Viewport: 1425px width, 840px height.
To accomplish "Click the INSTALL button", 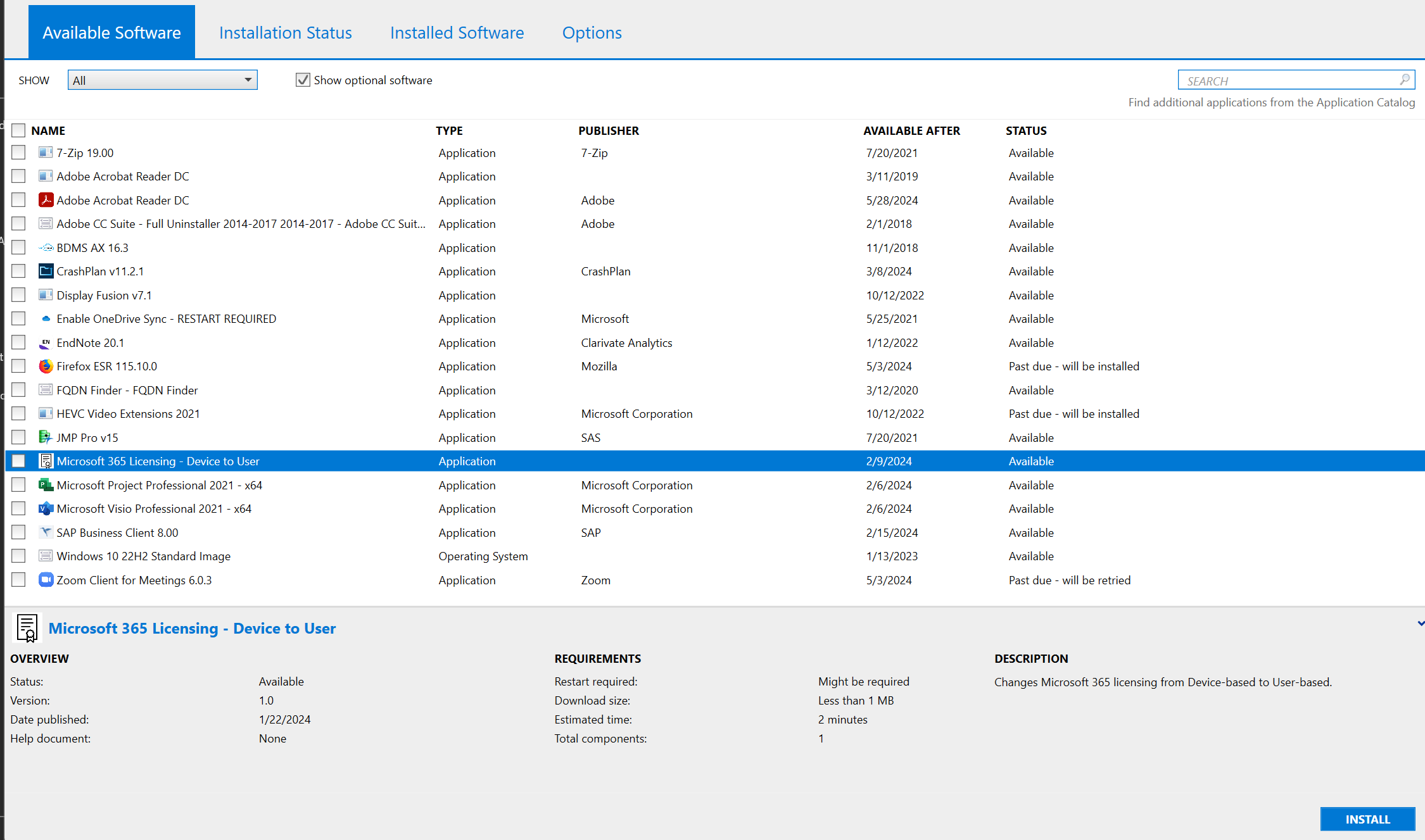I will 1367,819.
